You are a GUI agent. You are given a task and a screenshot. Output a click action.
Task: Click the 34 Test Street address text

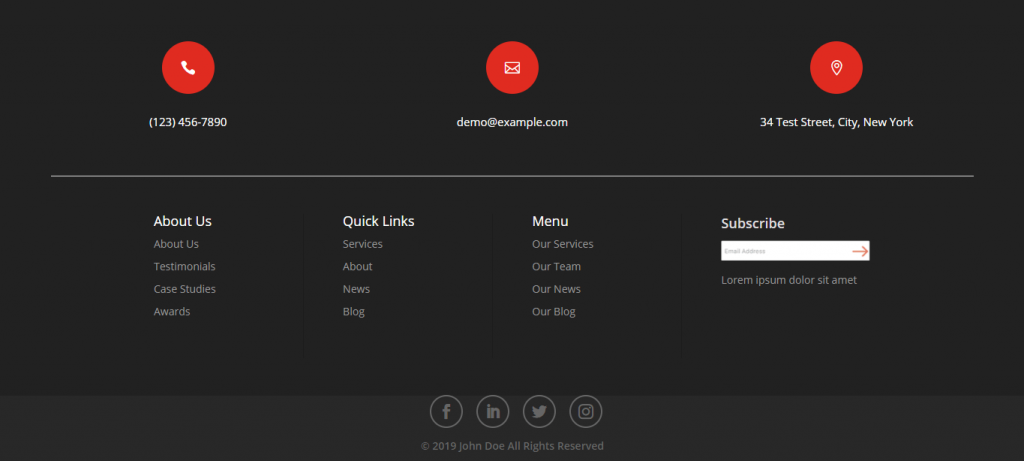pyautogui.click(x=837, y=122)
